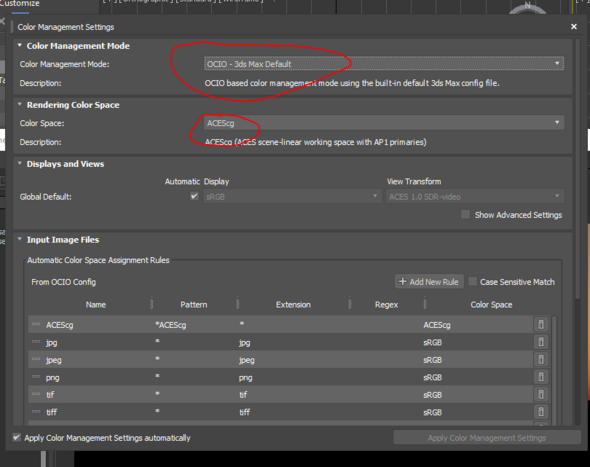Screen dimensions: 590x467
Task: Collapse the Input Image Files section
Action: click(x=20, y=239)
